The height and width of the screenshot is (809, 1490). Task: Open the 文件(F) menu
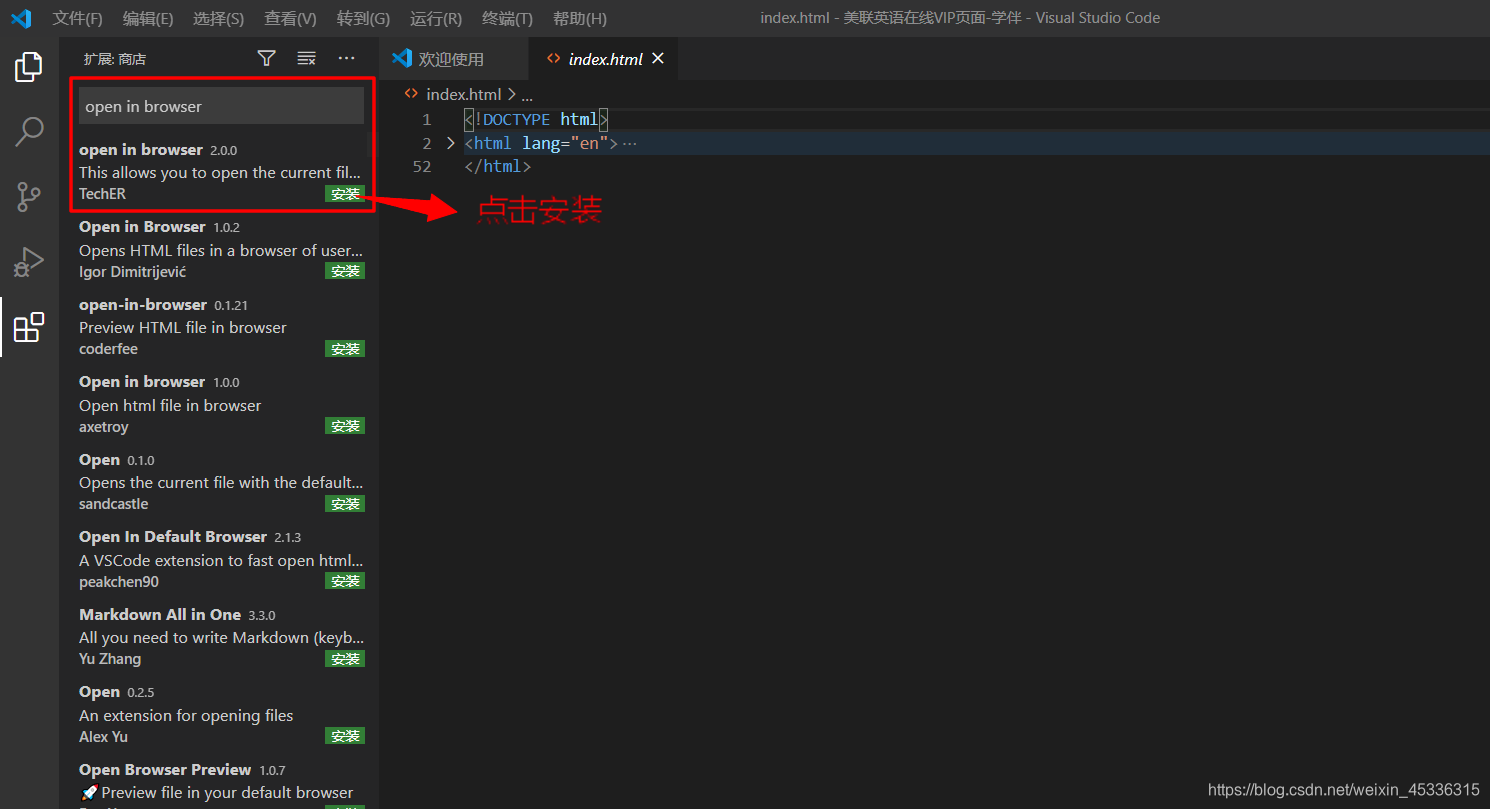pyautogui.click(x=78, y=18)
